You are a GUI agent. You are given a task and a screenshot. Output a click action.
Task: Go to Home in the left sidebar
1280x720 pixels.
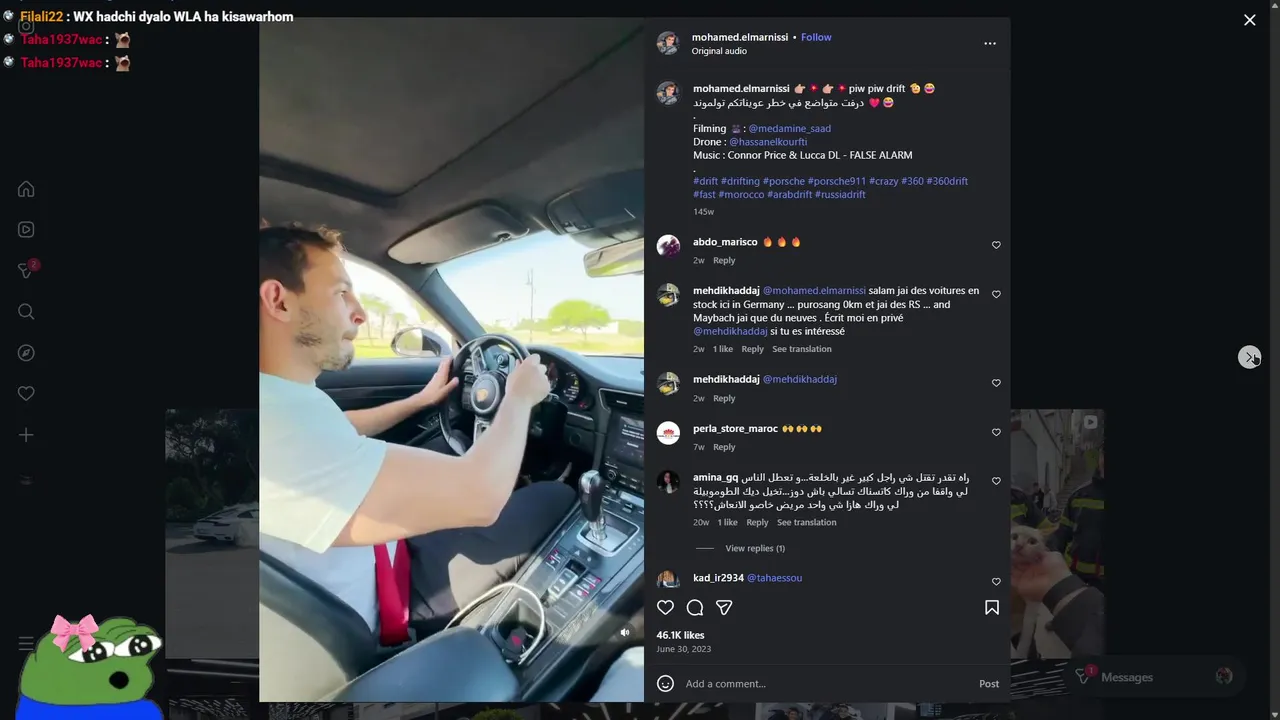26,189
